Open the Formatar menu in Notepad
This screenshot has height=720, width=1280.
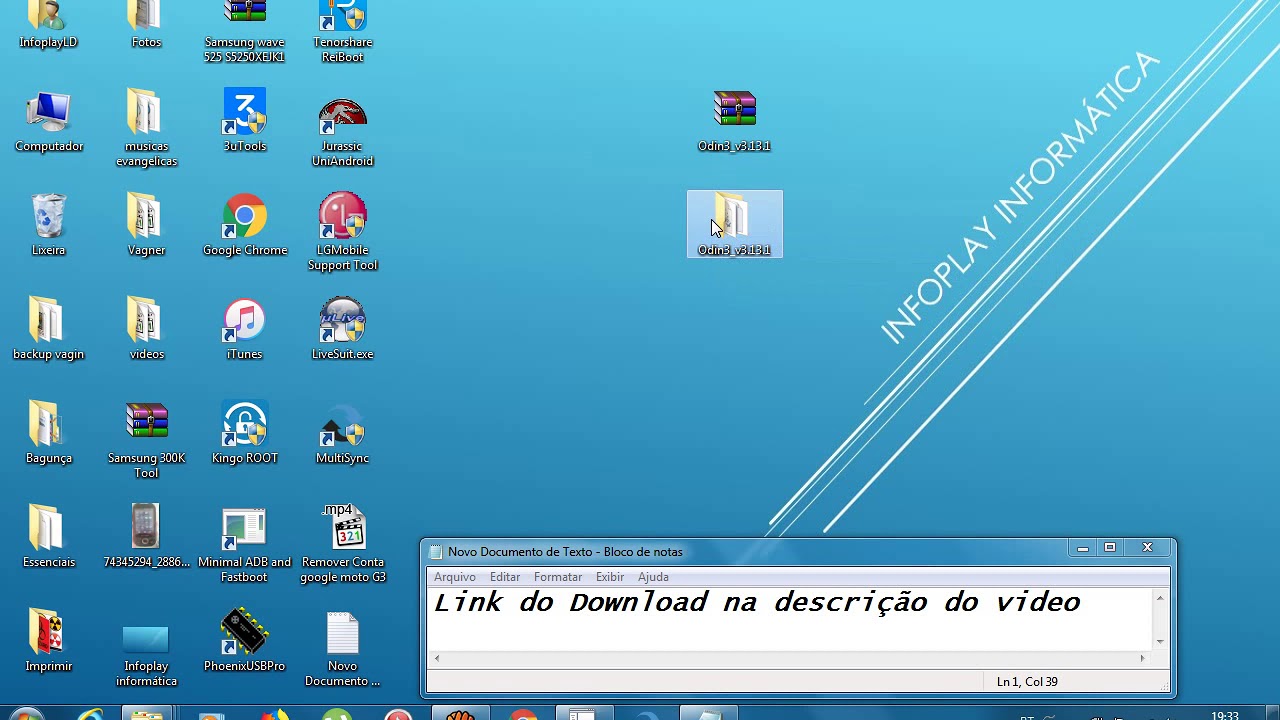click(x=558, y=577)
